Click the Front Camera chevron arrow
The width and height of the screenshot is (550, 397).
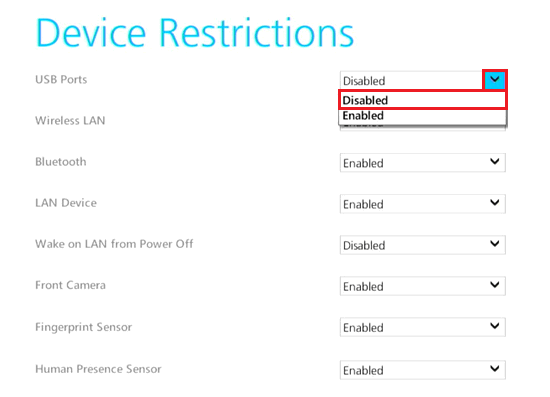pos(495,285)
